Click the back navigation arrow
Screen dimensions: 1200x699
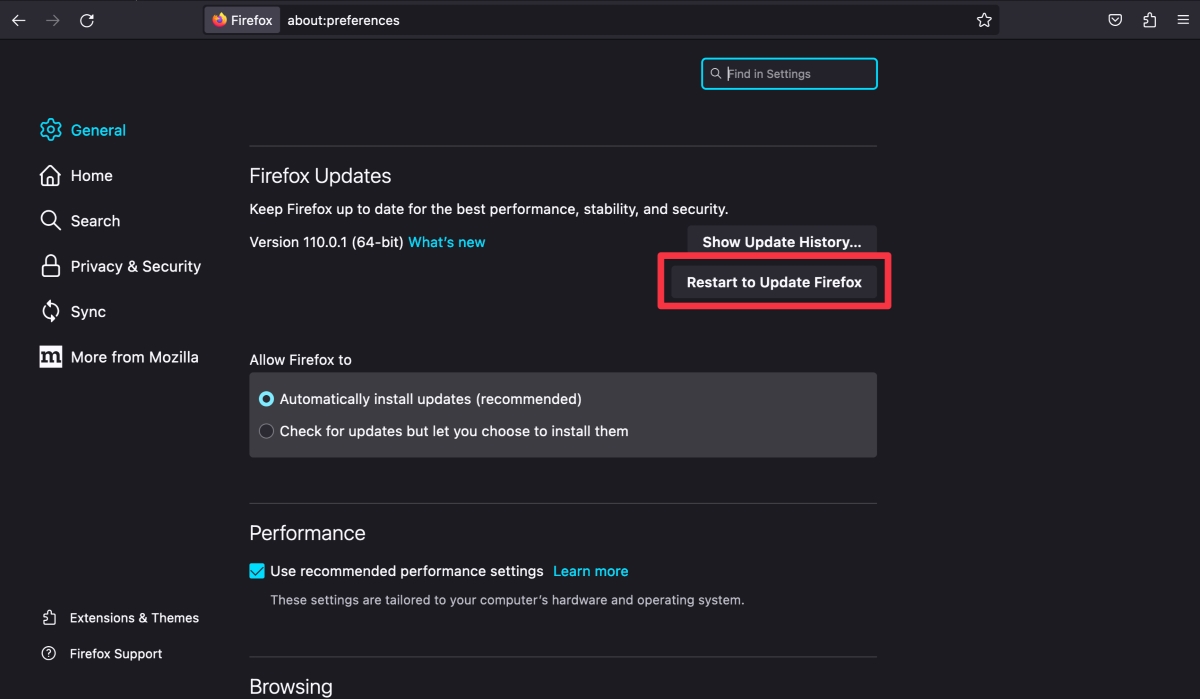tap(18, 19)
